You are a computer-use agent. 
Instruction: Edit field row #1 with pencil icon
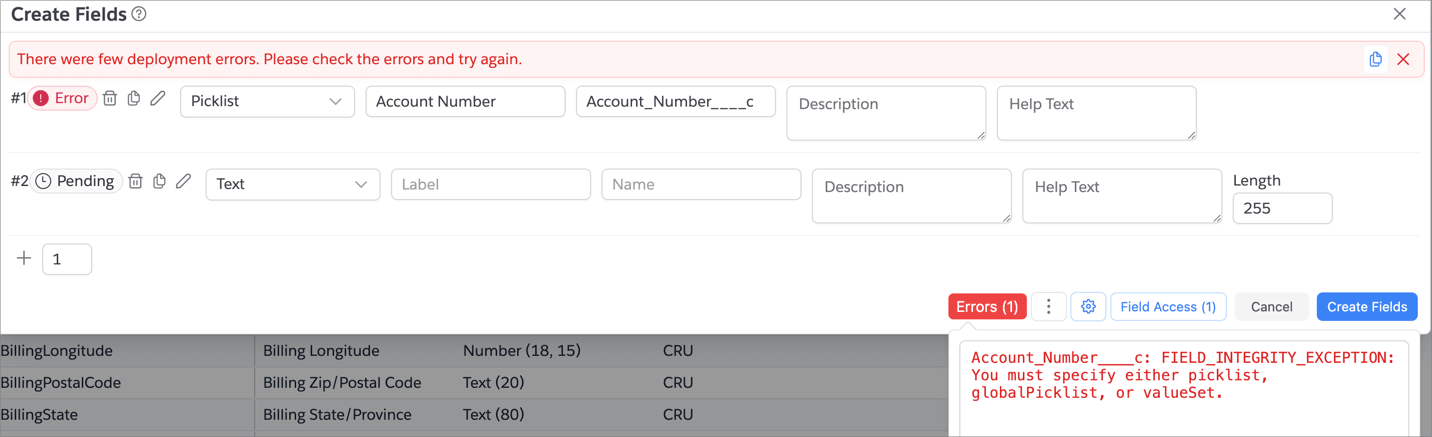pyautogui.click(x=158, y=99)
